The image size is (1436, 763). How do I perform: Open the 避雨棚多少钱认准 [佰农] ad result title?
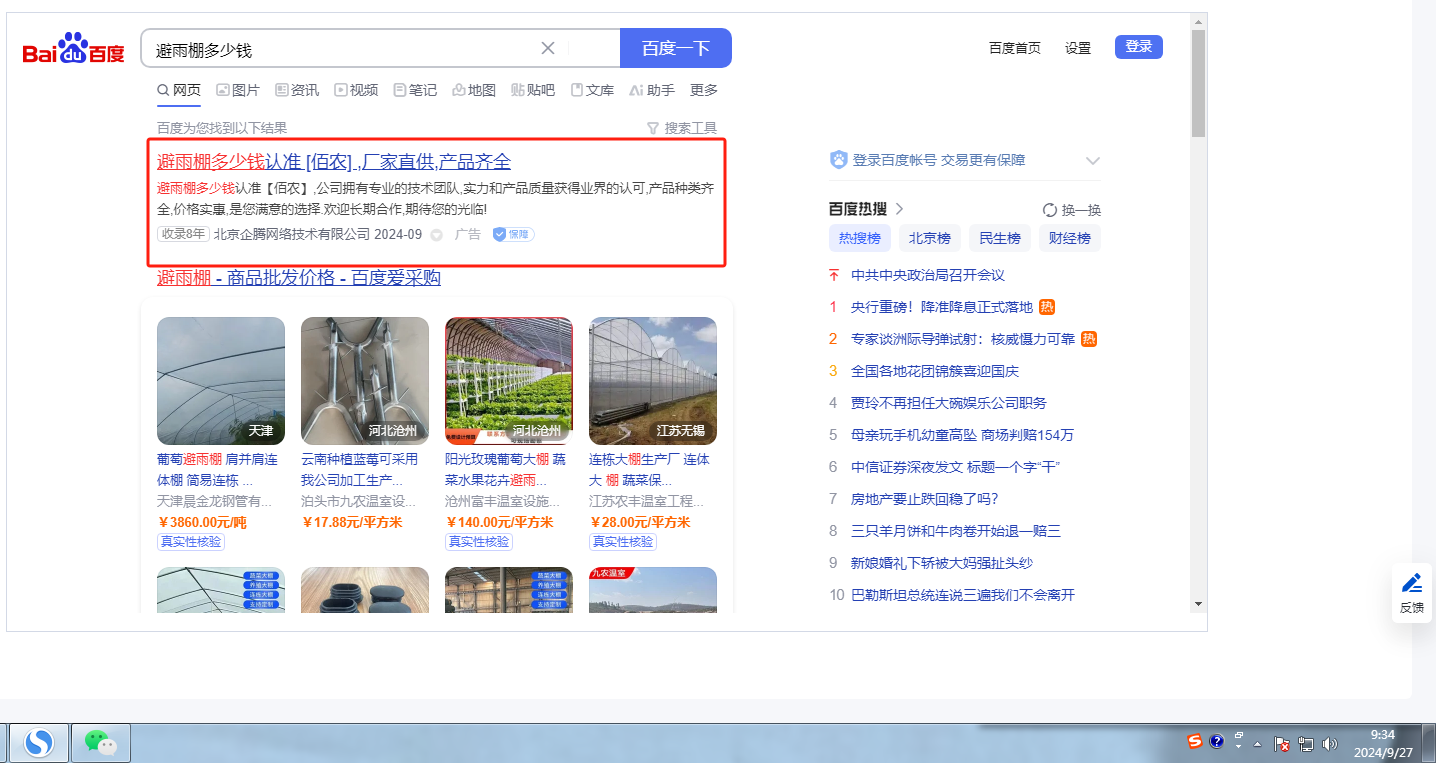pos(334,162)
